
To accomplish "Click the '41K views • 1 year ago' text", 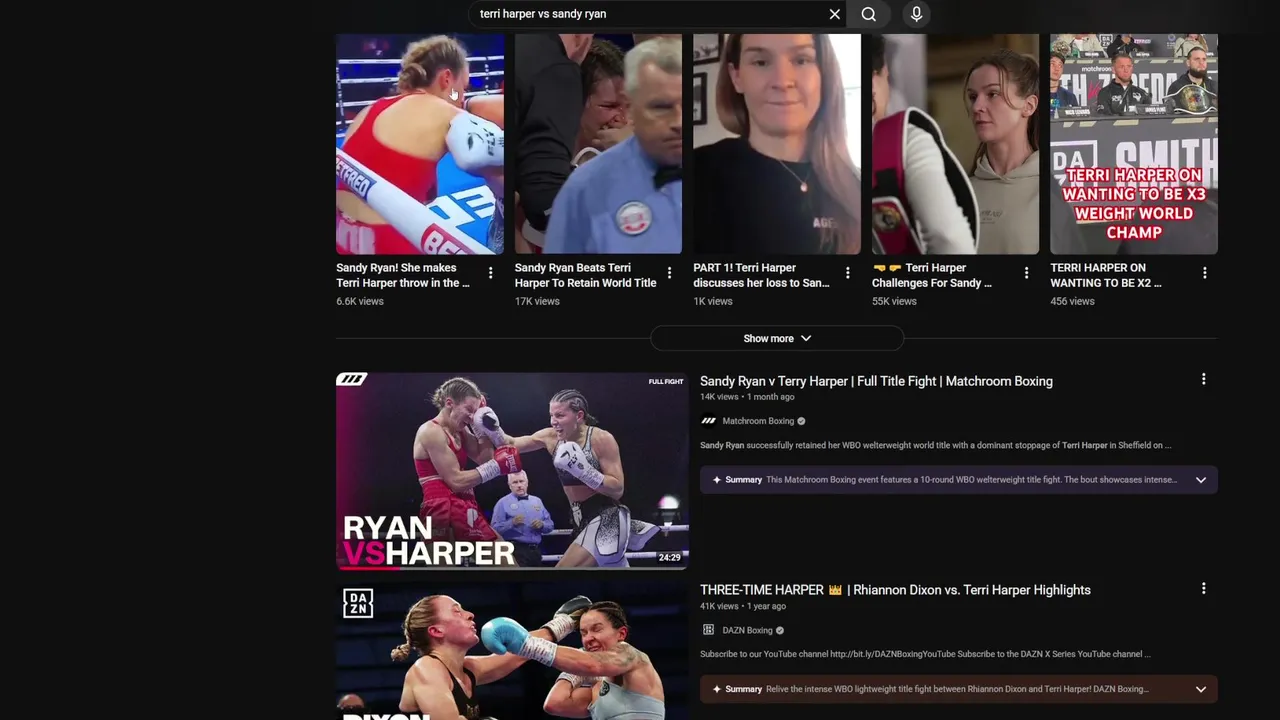I will (x=743, y=606).
